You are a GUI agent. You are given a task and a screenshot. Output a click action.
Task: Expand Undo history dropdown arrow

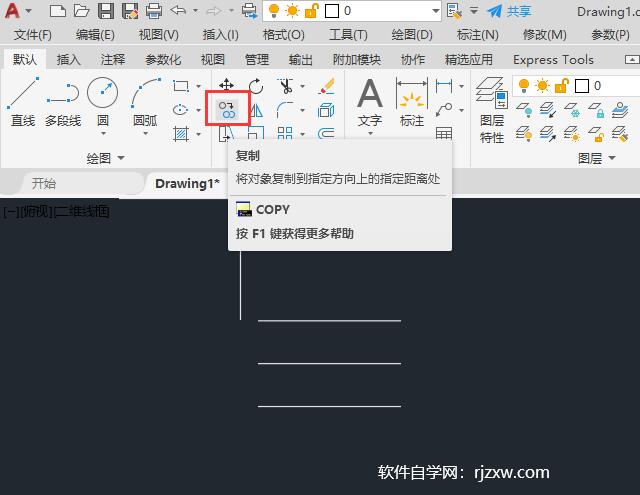coord(196,11)
